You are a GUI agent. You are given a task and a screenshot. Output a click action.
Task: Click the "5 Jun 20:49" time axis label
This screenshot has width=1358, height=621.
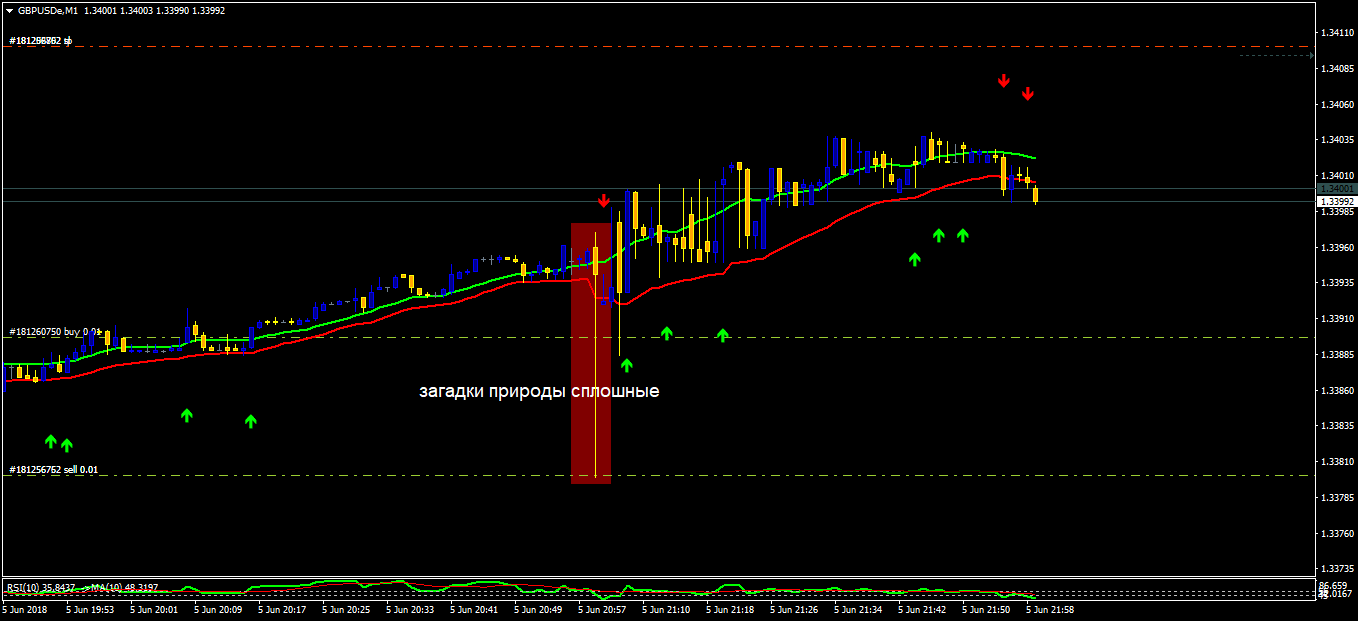click(538, 608)
